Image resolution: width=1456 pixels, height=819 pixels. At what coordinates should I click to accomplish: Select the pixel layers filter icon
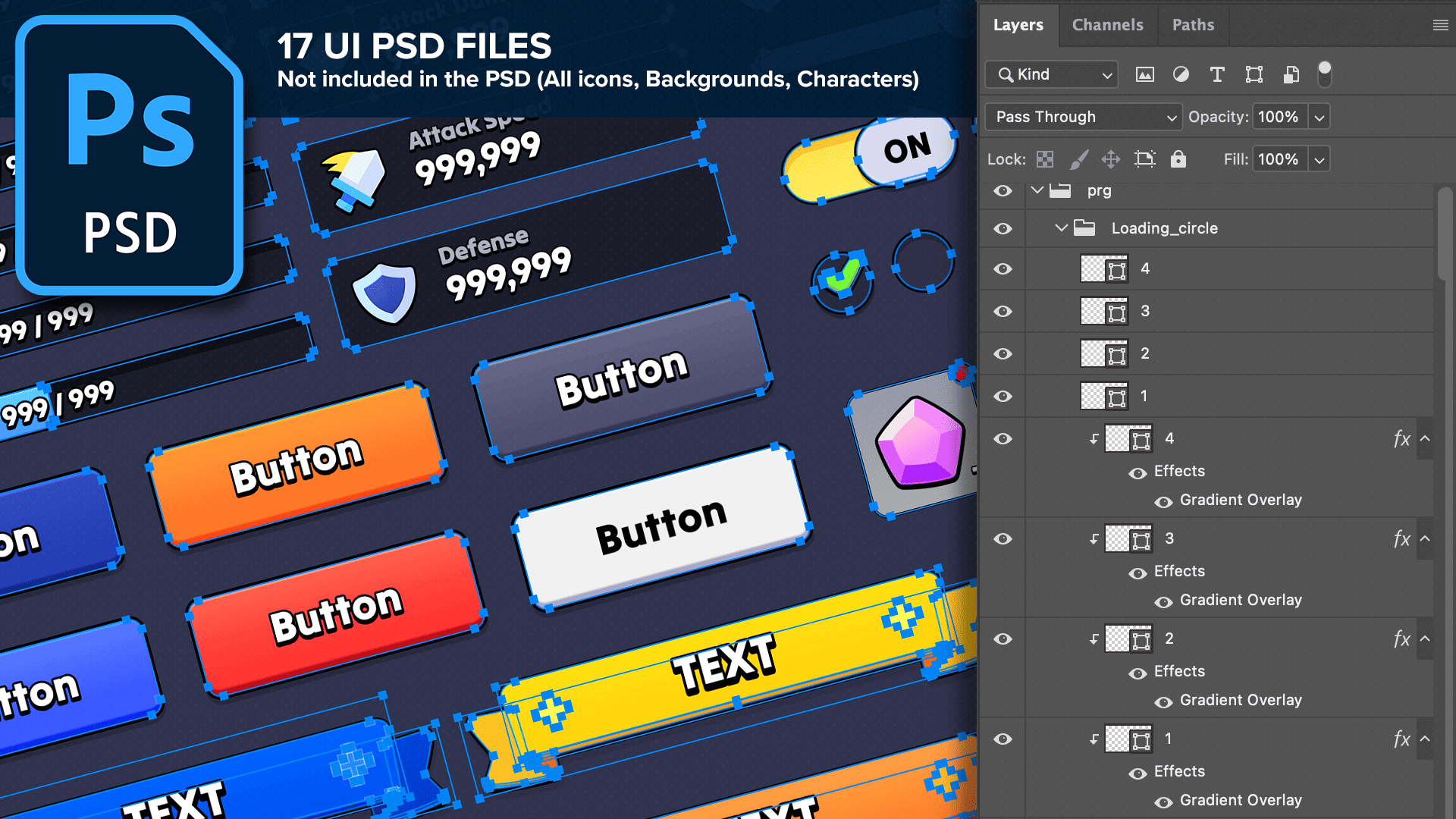tap(1145, 74)
